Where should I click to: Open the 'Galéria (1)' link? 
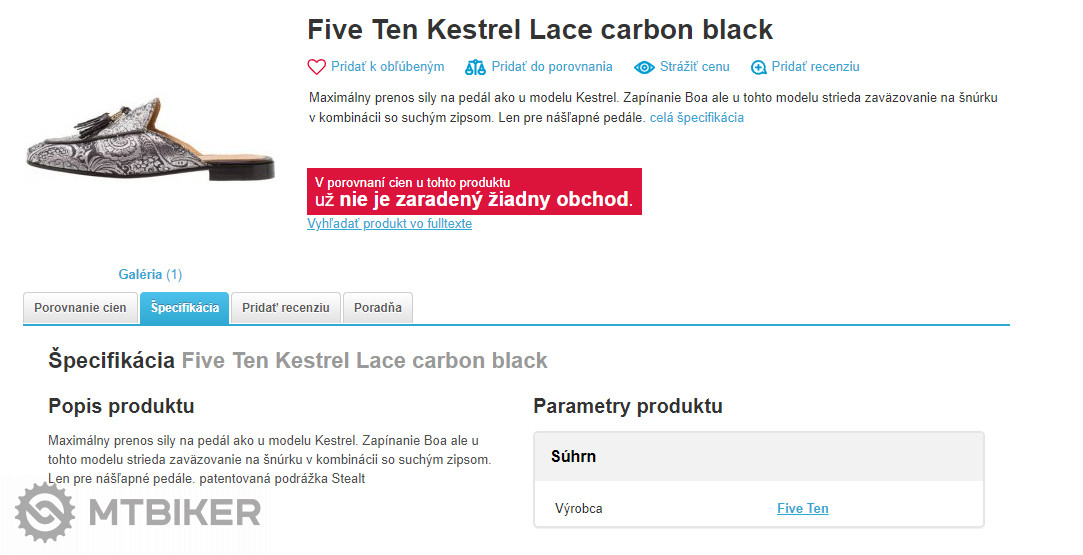[150, 274]
